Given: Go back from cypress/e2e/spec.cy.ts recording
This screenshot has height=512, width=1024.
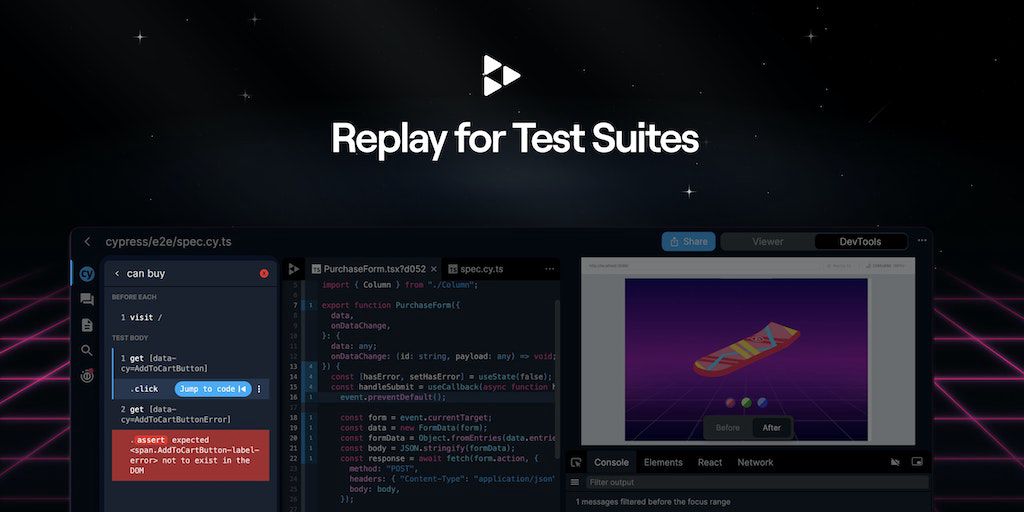Looking at the screenshot, I should click(x=88, y=242).
